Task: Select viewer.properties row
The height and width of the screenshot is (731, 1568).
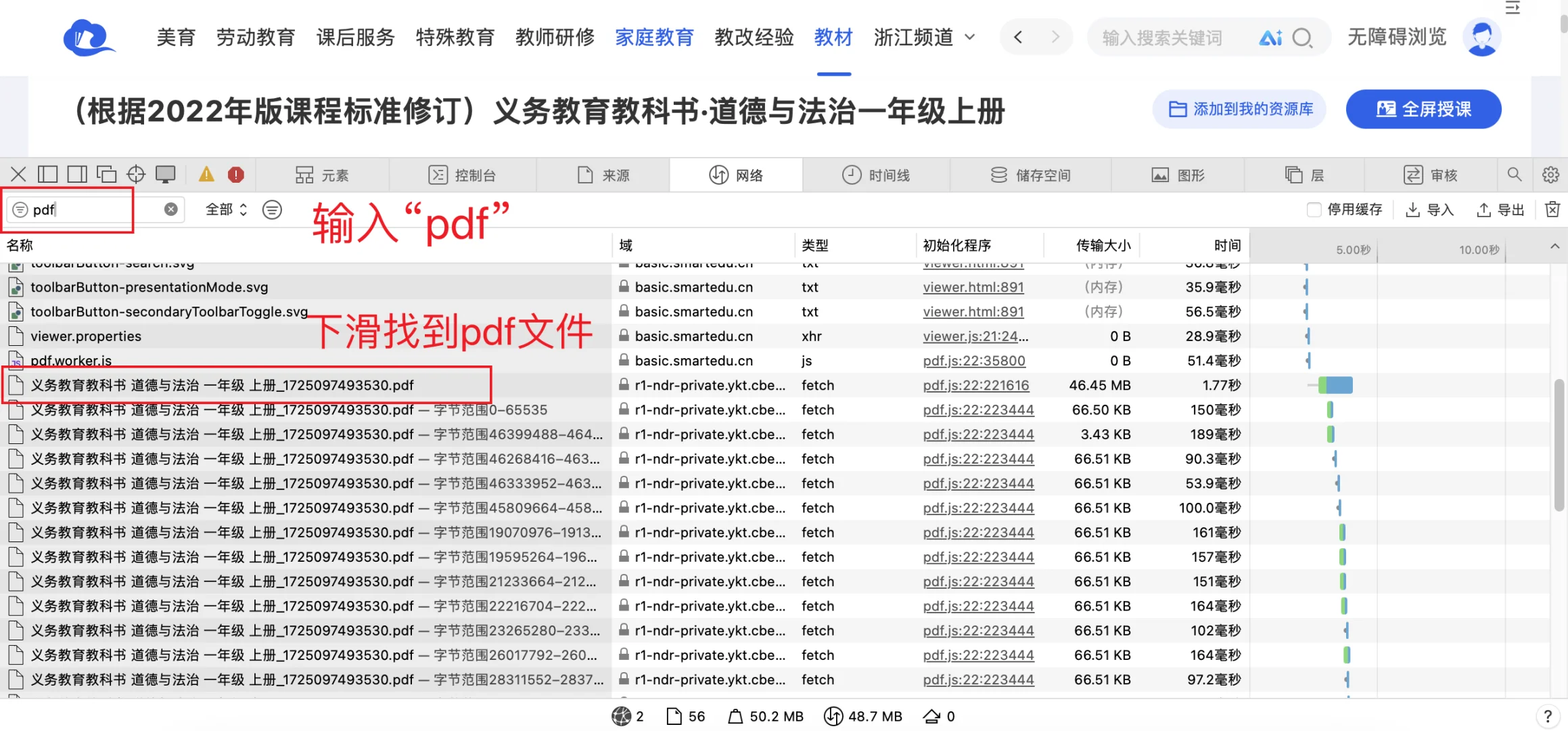Action: click(x=775, y=336)
